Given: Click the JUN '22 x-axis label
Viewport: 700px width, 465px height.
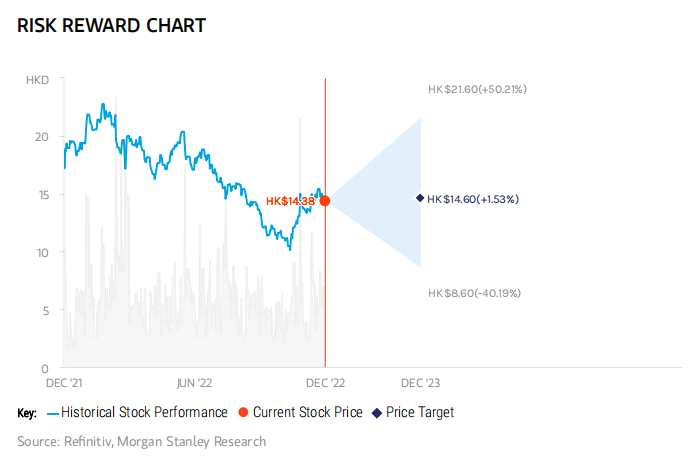Looking at the screenshot, I should (195, 382).
